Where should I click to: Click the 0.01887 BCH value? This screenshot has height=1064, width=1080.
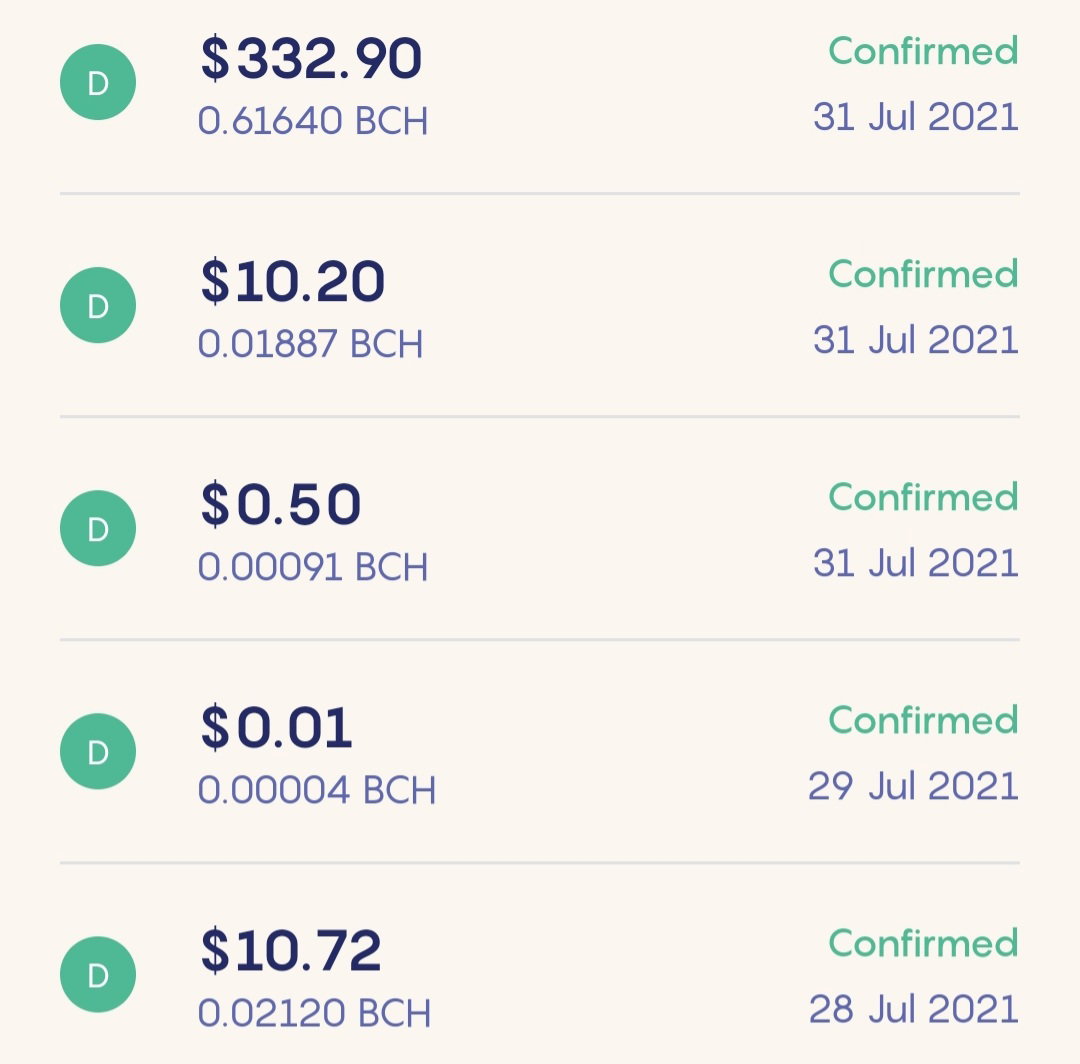(310, 344)
